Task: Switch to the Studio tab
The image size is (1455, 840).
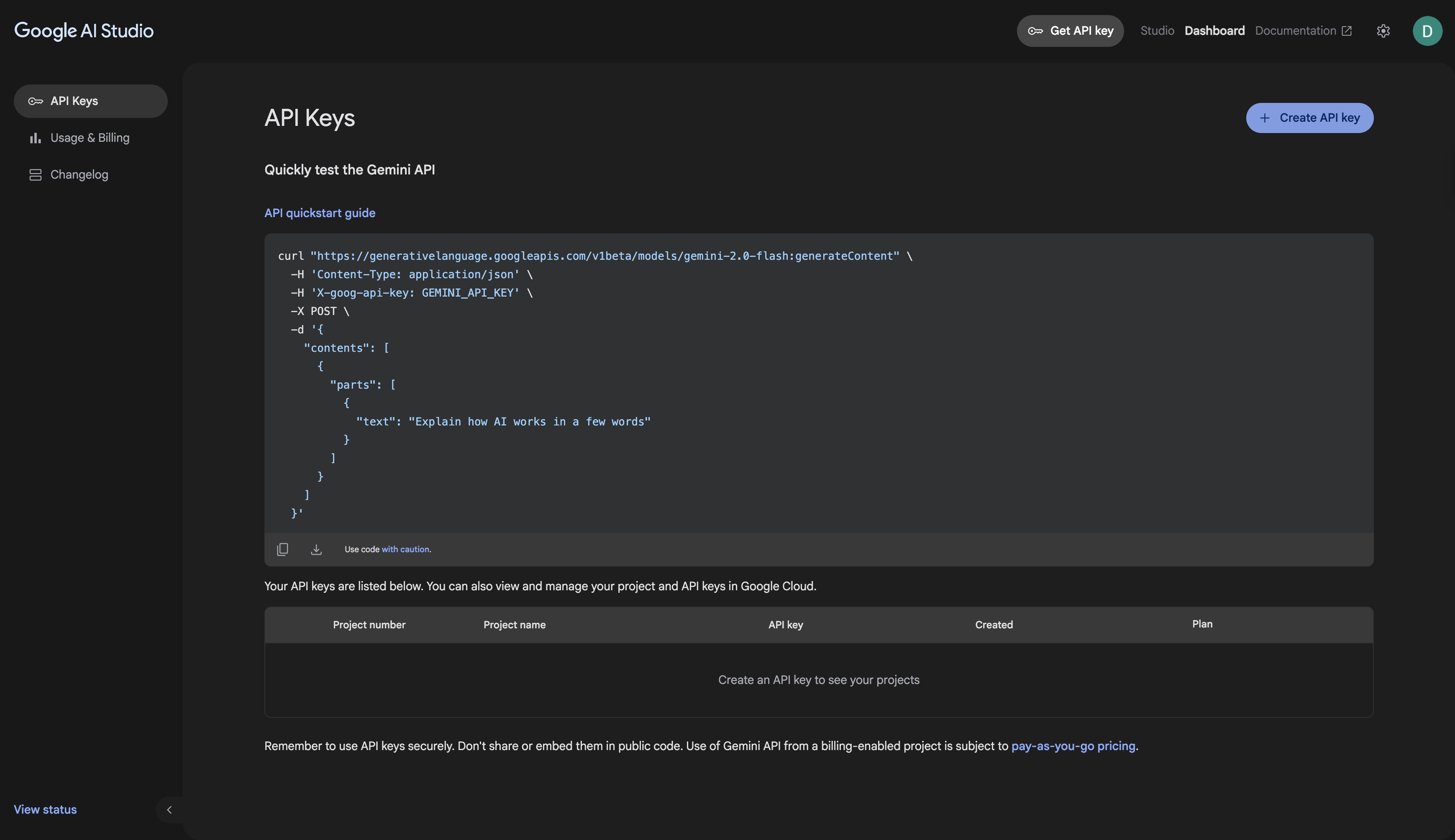Action: (x=1157, y=31)
